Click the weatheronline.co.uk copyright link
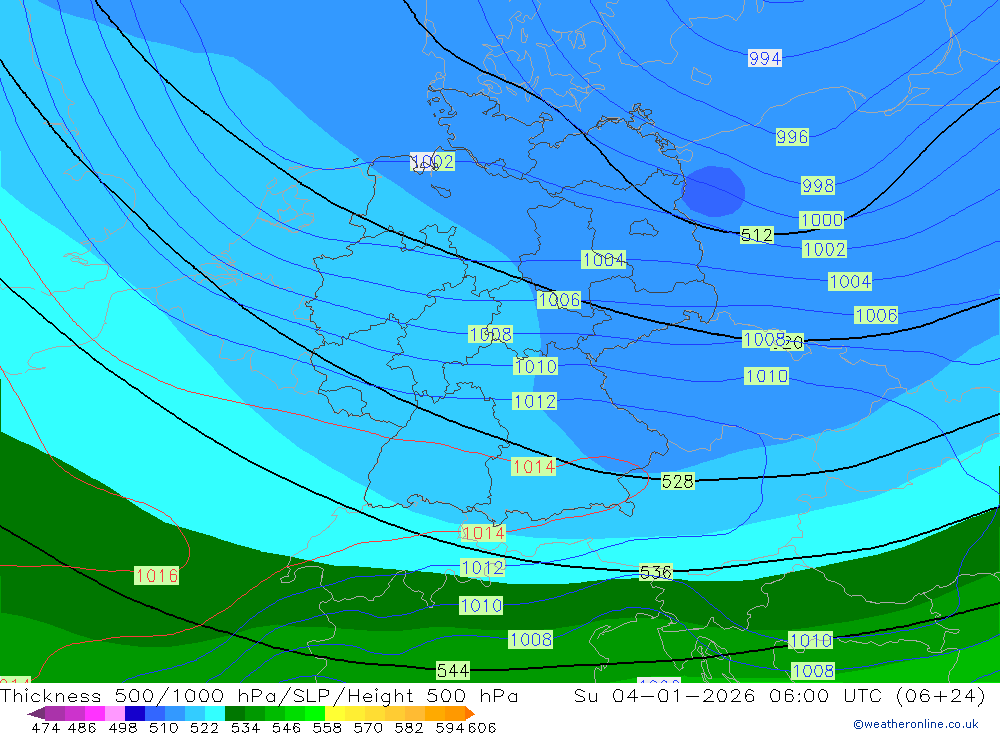1000x733 pixels. pos(916,724)
